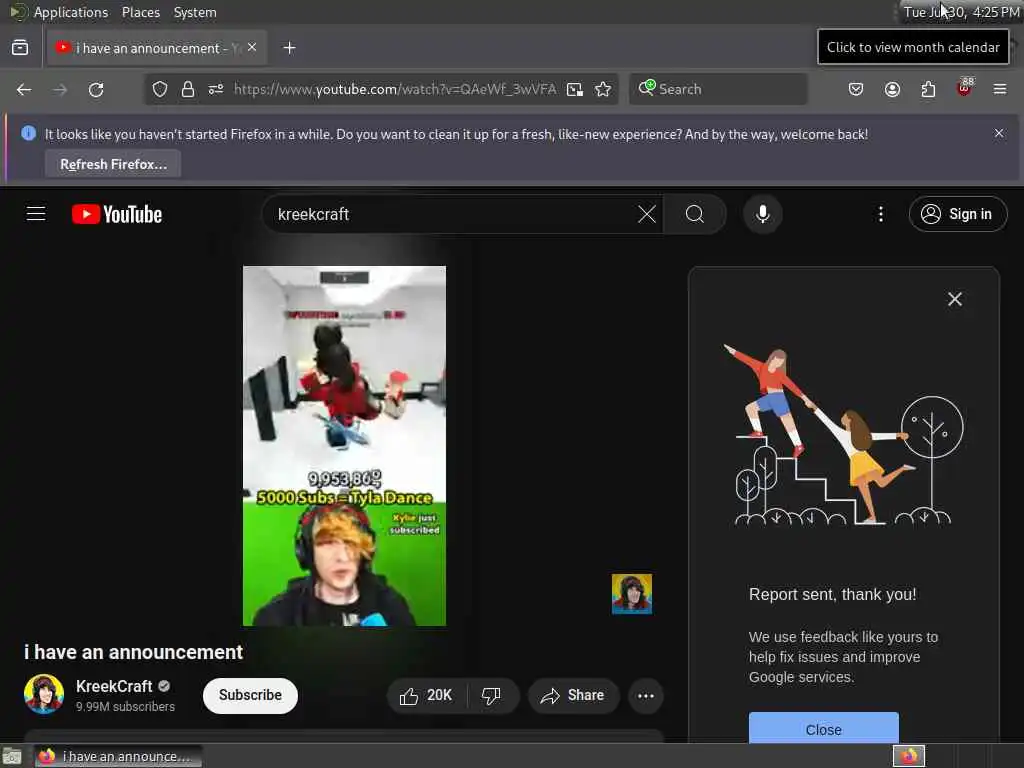Search with your voice microphone button
The width and height of the screenshot is (1024, 768).
tap(763, 214)
